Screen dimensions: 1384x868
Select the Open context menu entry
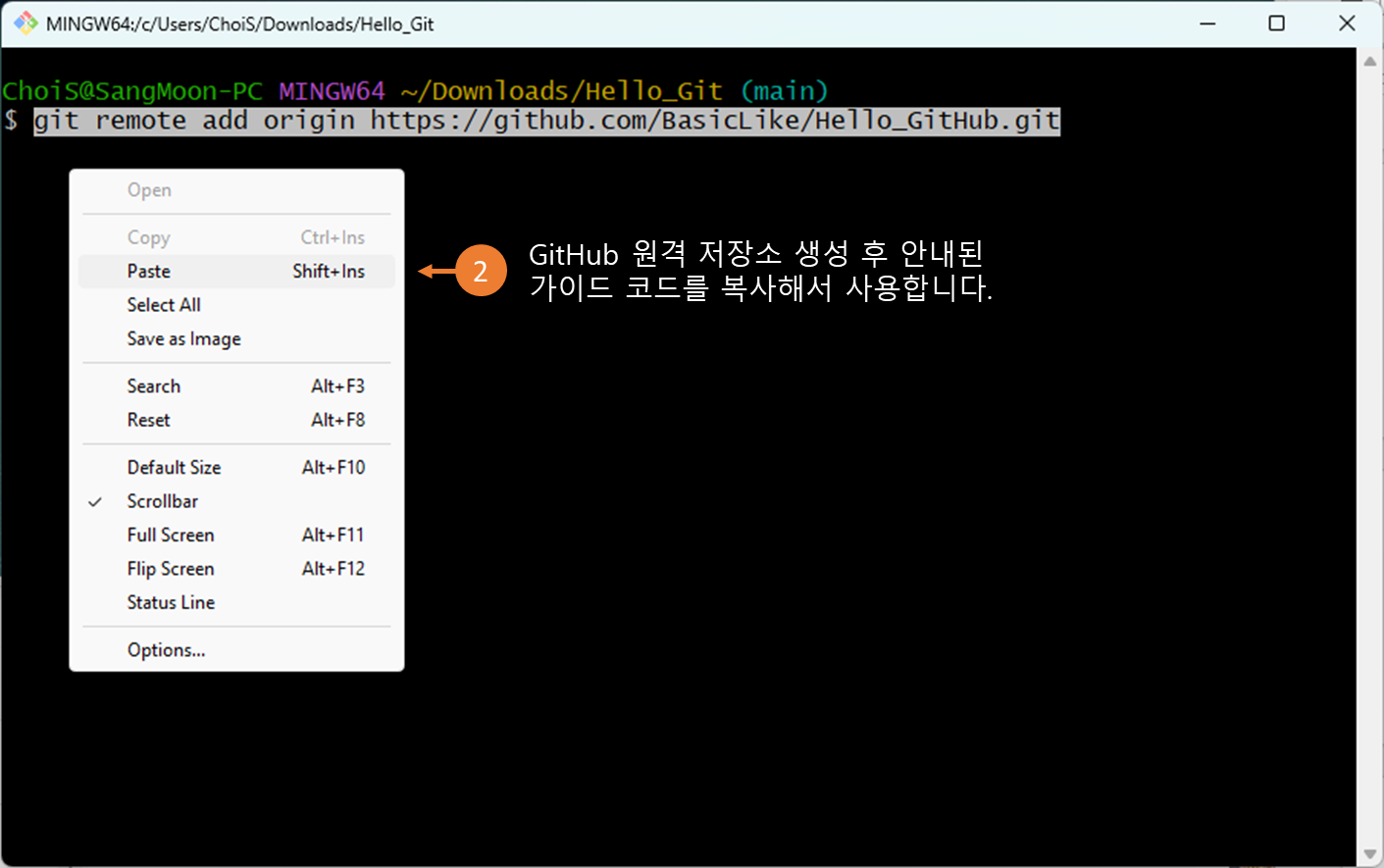pos(236,190)
